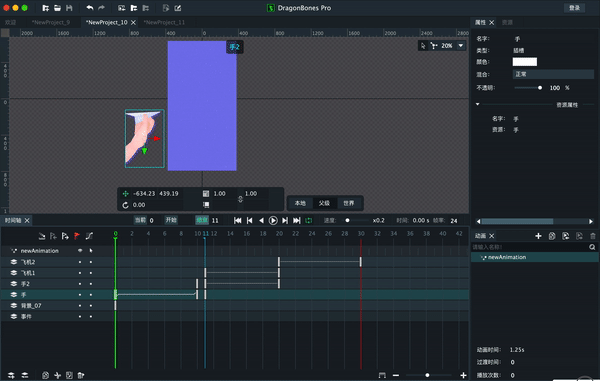
Task: Zoom out the timeline with the minus icon
Action: 396,375
